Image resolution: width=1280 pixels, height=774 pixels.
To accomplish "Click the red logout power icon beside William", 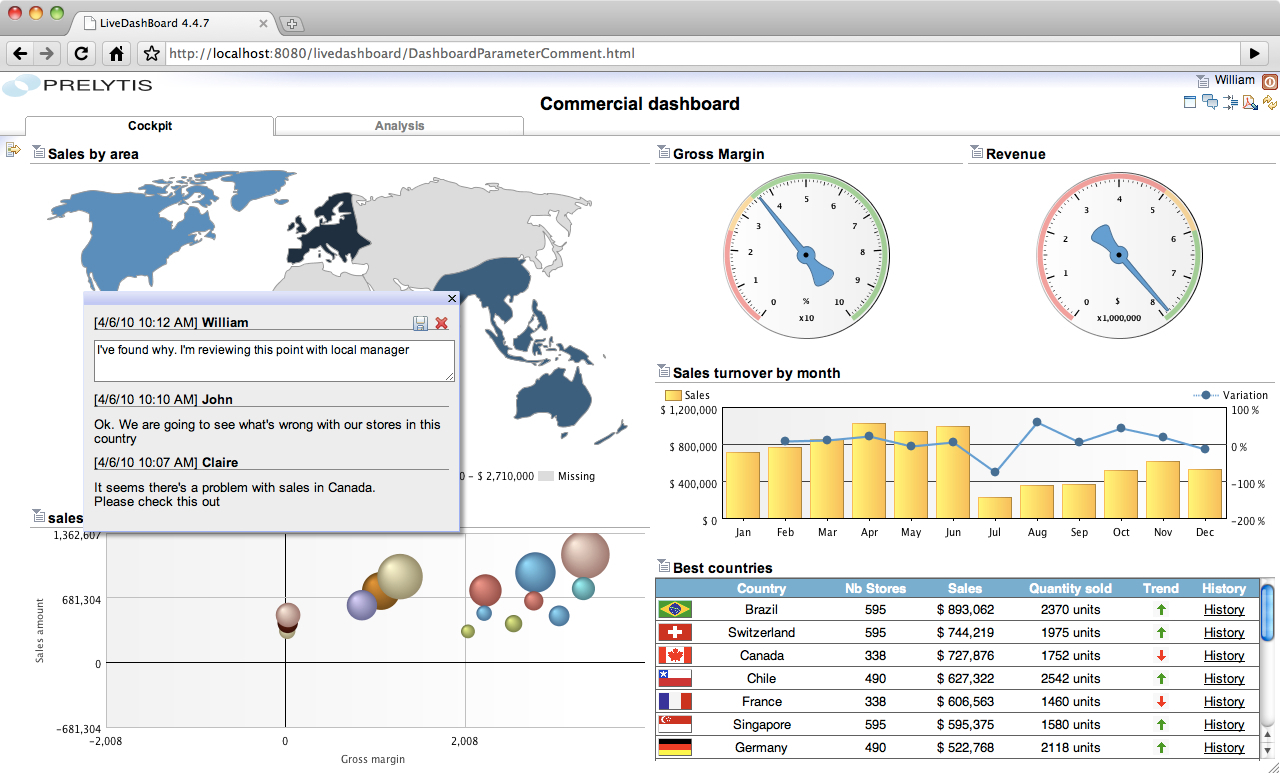I will pos(1270,82).
